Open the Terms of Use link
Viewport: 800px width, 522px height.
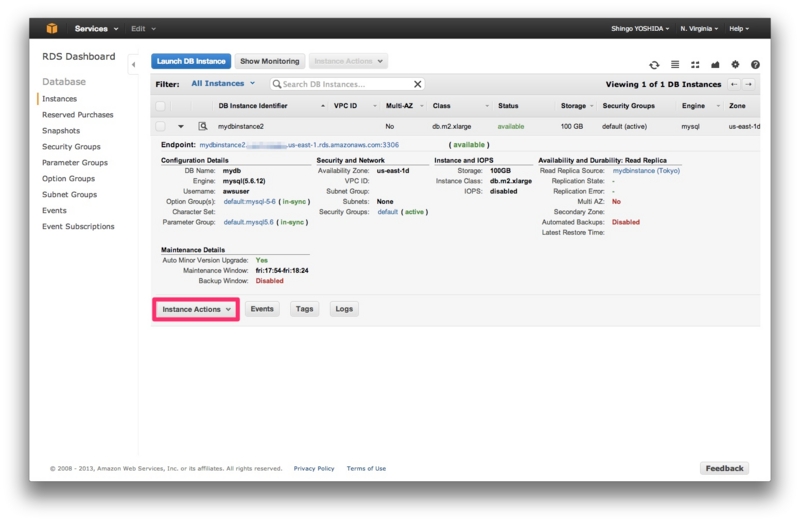(366, 468)
